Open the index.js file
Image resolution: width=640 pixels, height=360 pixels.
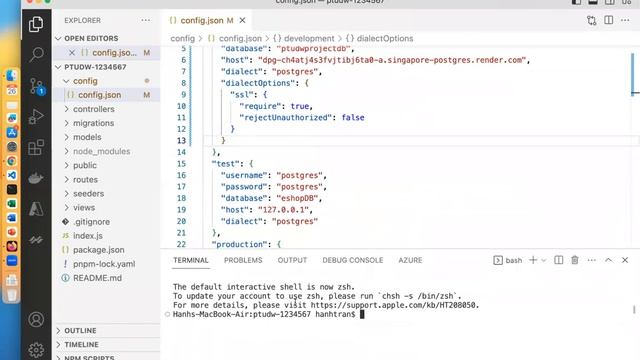click(88, 236)
